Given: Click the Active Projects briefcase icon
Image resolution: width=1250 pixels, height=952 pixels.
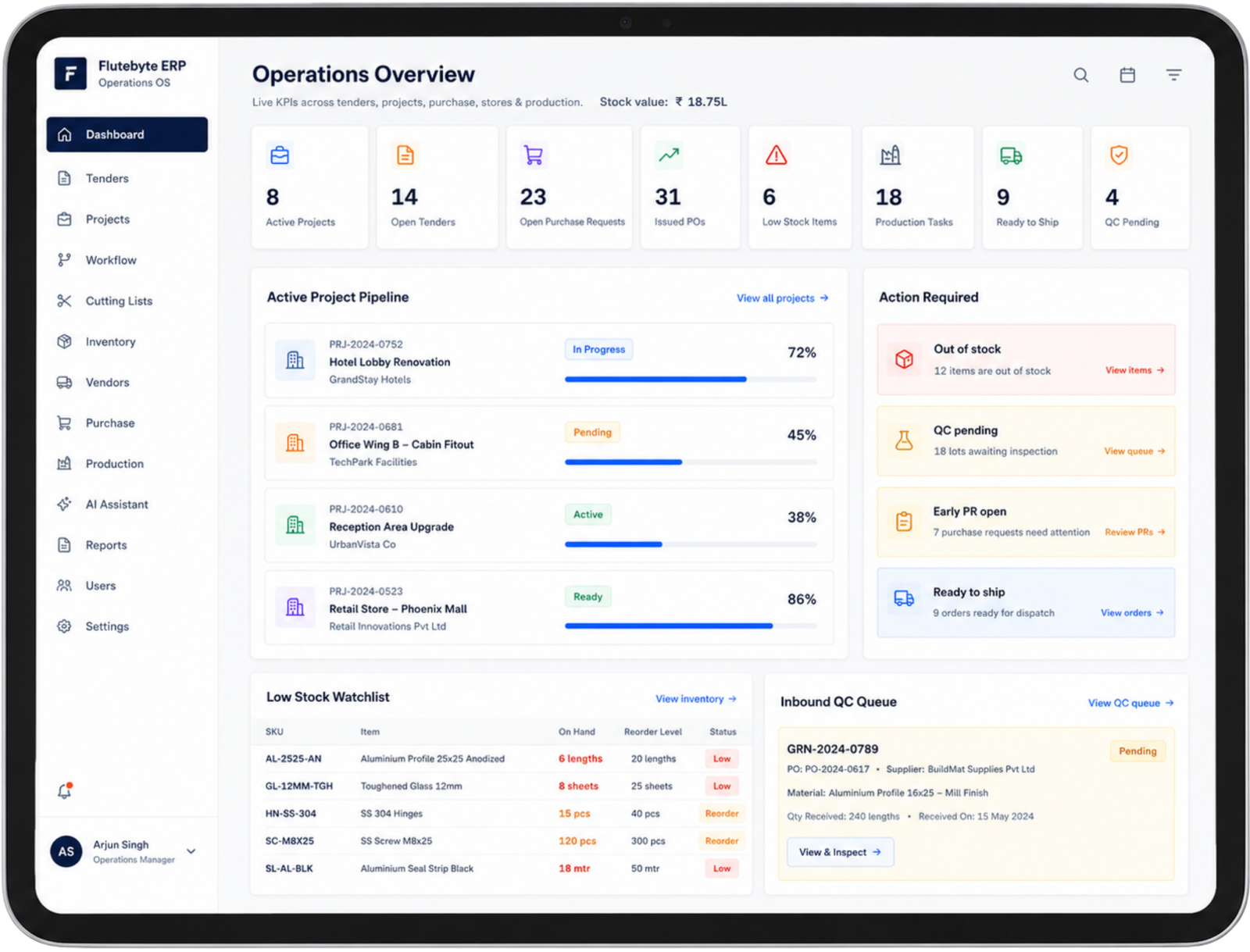Looking at the screenshot, I should click(x=280, y=155).
